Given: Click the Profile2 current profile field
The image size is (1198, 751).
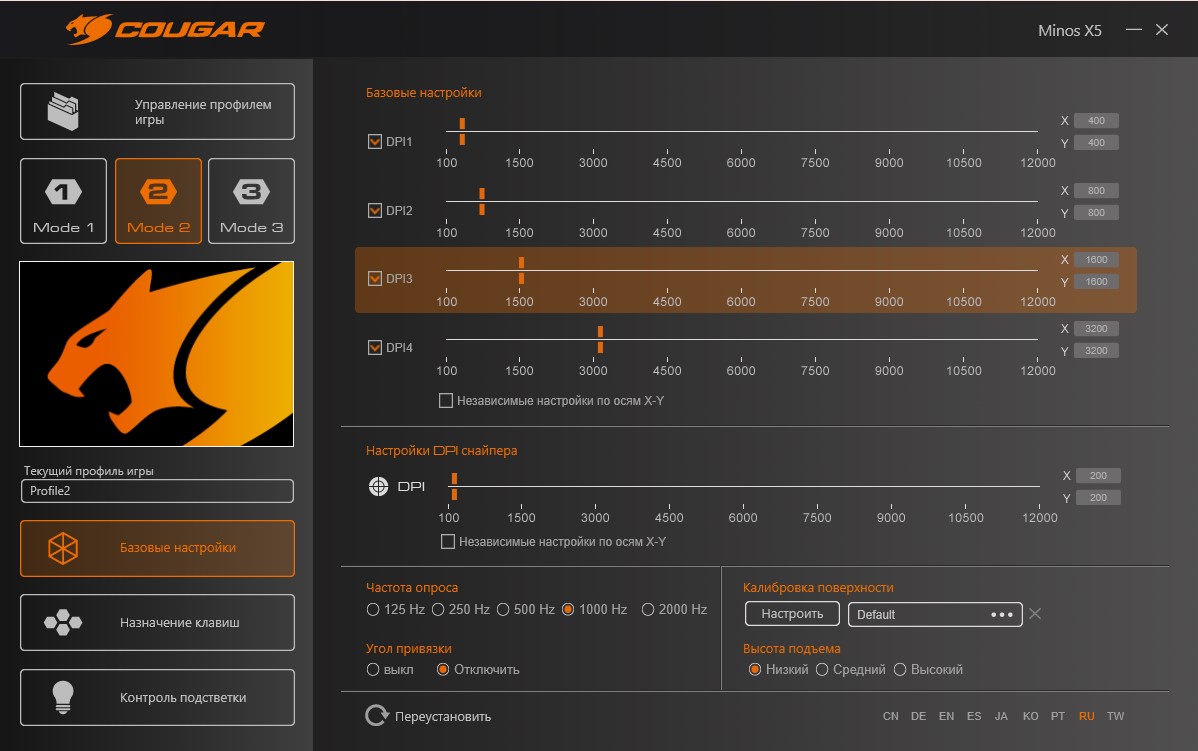Looking at the screenshot, I should click(x=157, y=491).
